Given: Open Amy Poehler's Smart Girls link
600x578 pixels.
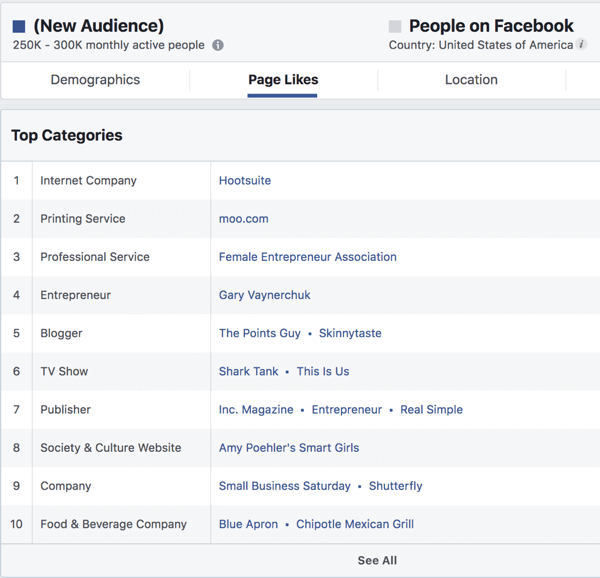Looking at the screenshot, I should point(289,448).
